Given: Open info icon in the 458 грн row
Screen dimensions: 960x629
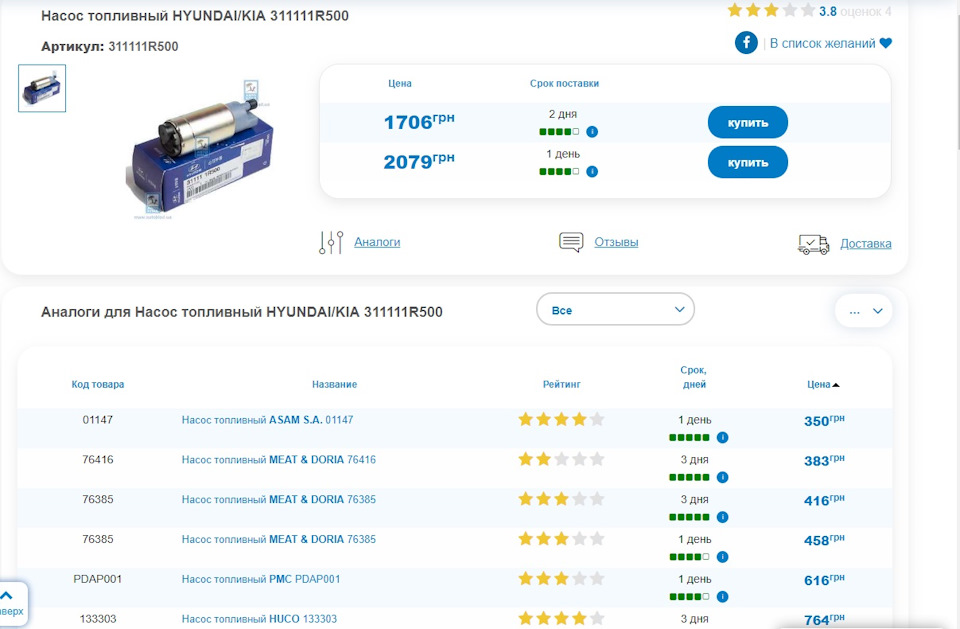Looking at the screenshot, I should (722, 557).
